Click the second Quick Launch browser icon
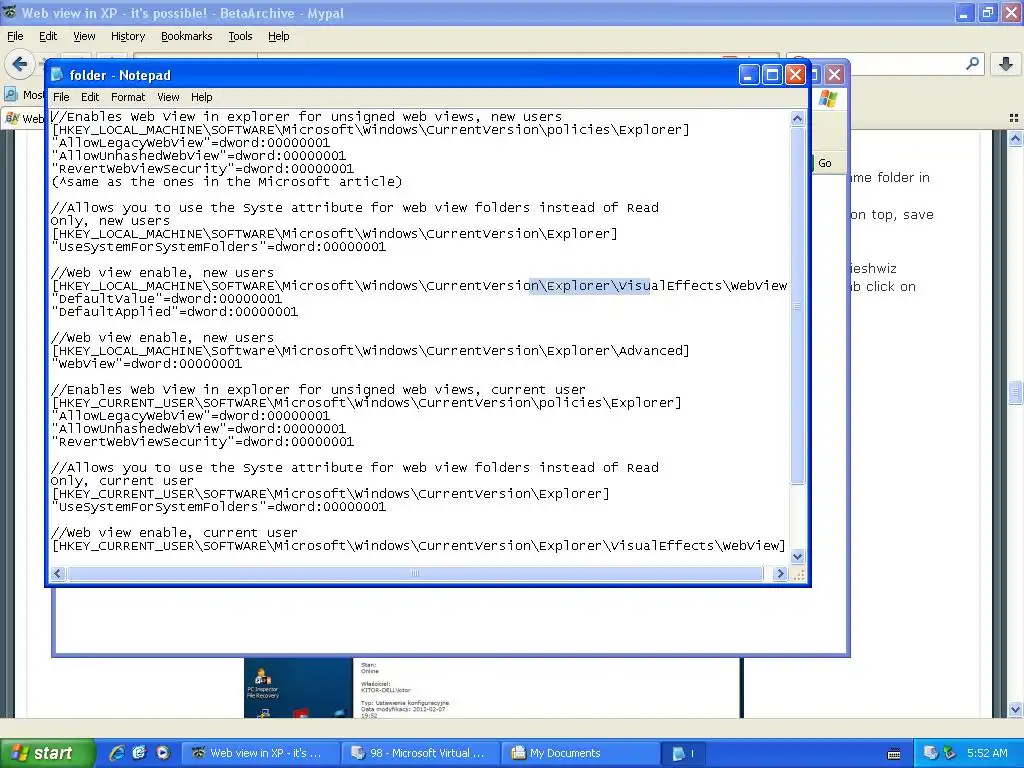The image size is (1024, 768). [x=139, y=753]
